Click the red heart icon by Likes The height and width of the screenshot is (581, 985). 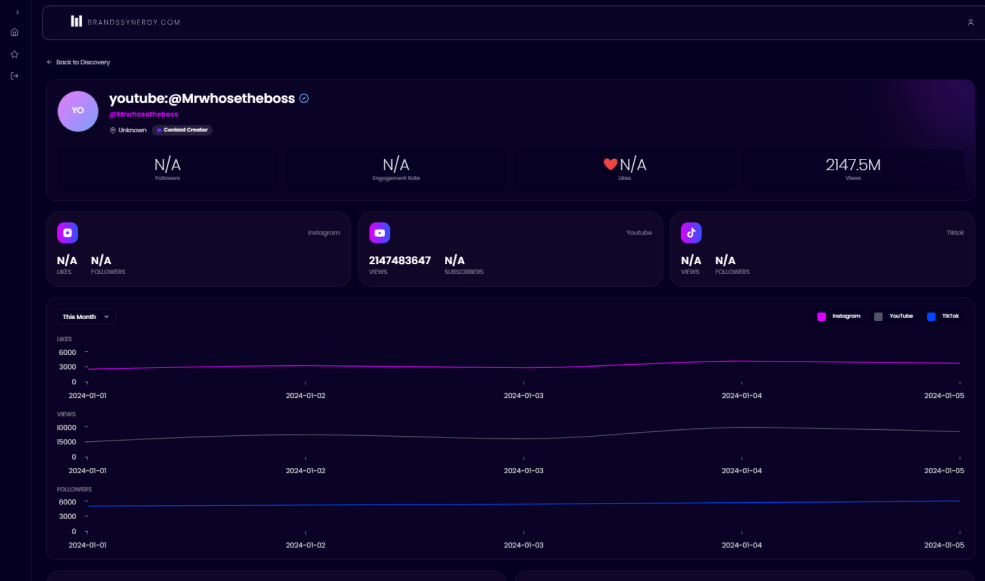[610, 164]
